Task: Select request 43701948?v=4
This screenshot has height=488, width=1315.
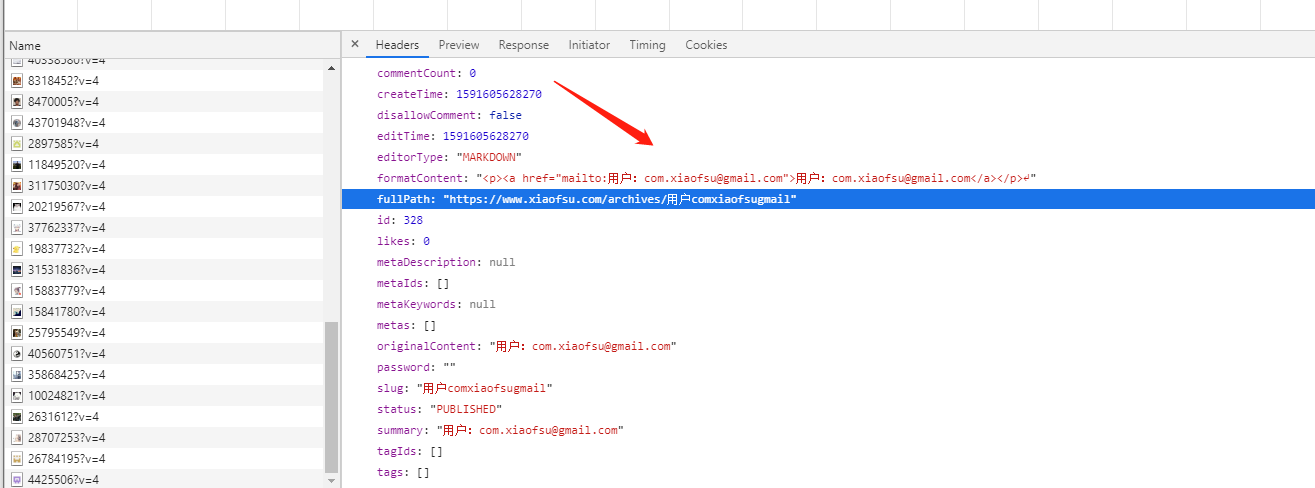Action: tap(162, 122)
